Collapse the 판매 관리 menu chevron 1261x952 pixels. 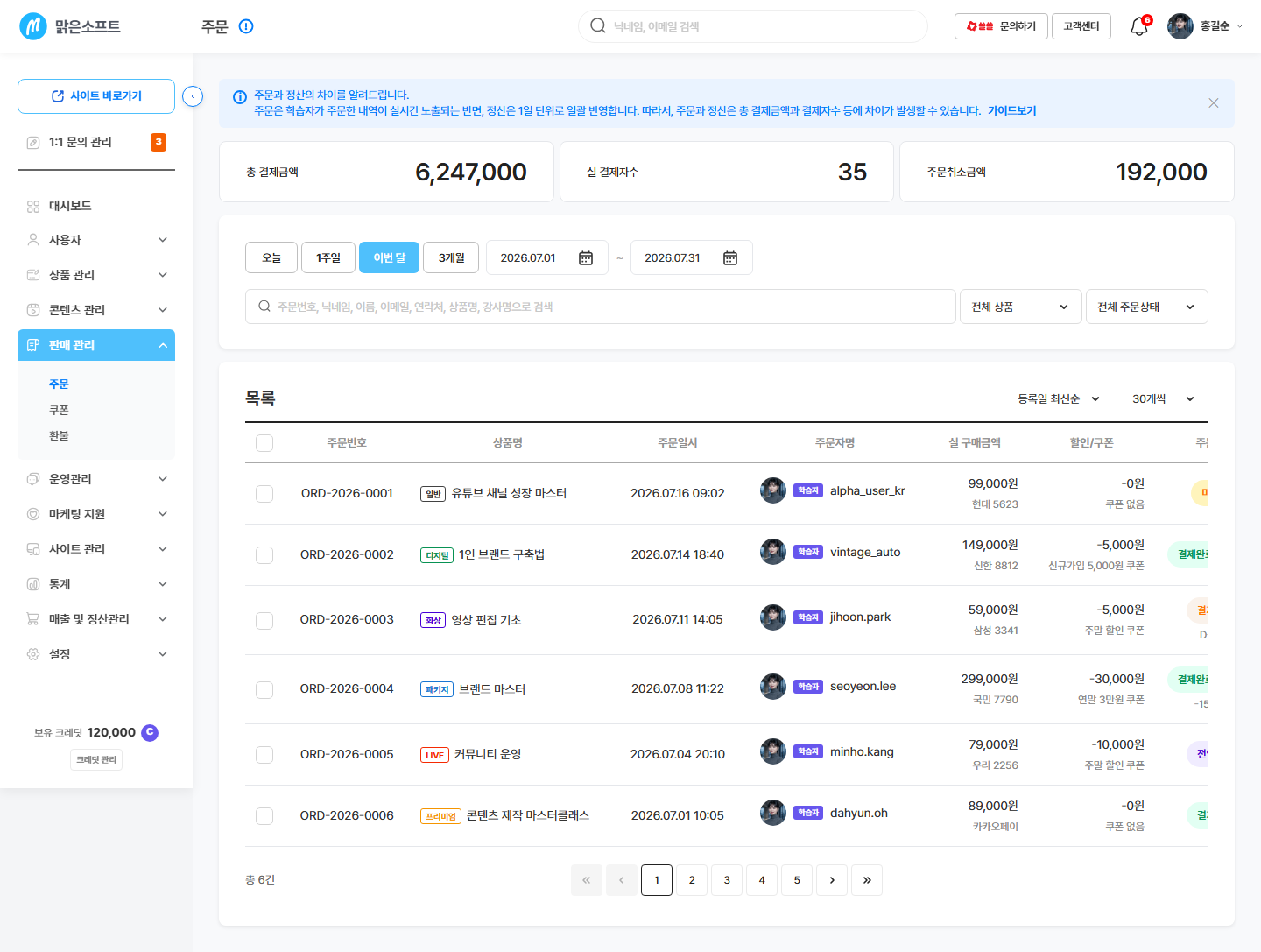(x=162, y=345)
